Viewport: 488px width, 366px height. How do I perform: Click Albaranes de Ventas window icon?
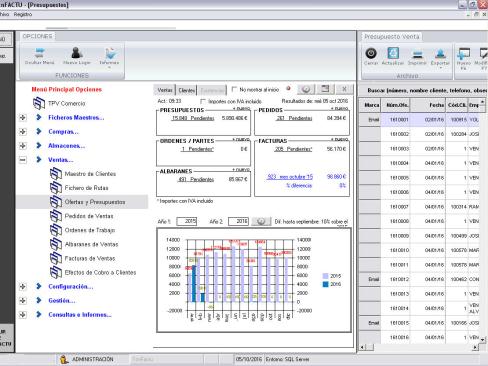[x=56, y=244]
